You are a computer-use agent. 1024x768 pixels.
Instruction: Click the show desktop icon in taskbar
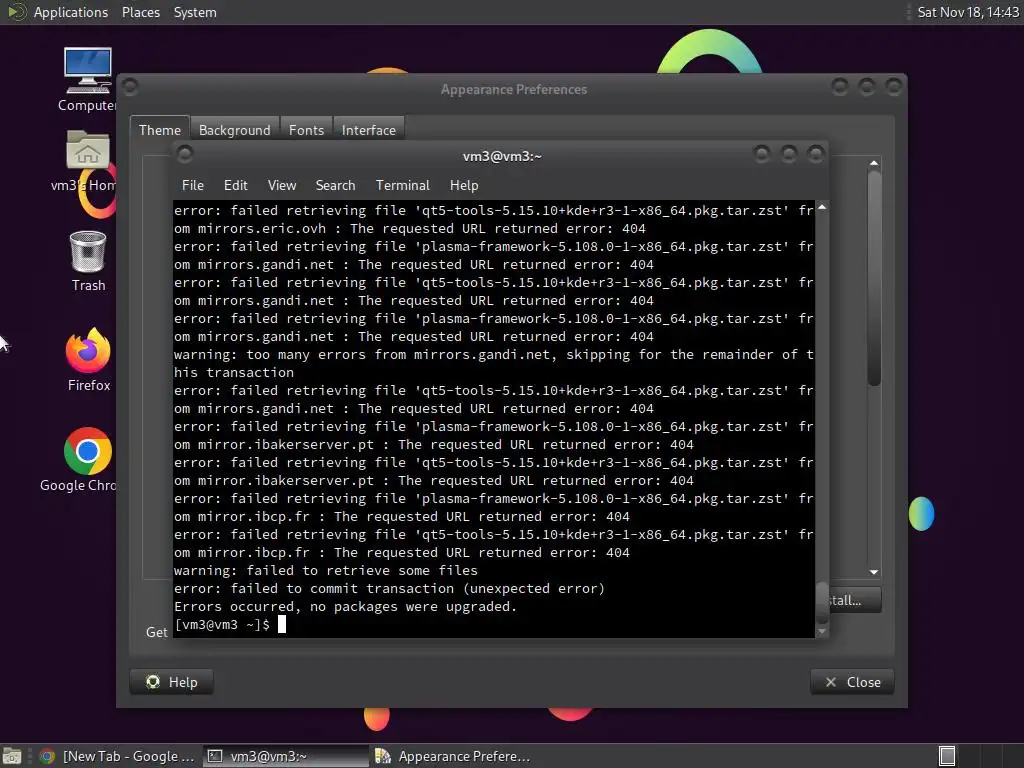(x=12, y=756)
